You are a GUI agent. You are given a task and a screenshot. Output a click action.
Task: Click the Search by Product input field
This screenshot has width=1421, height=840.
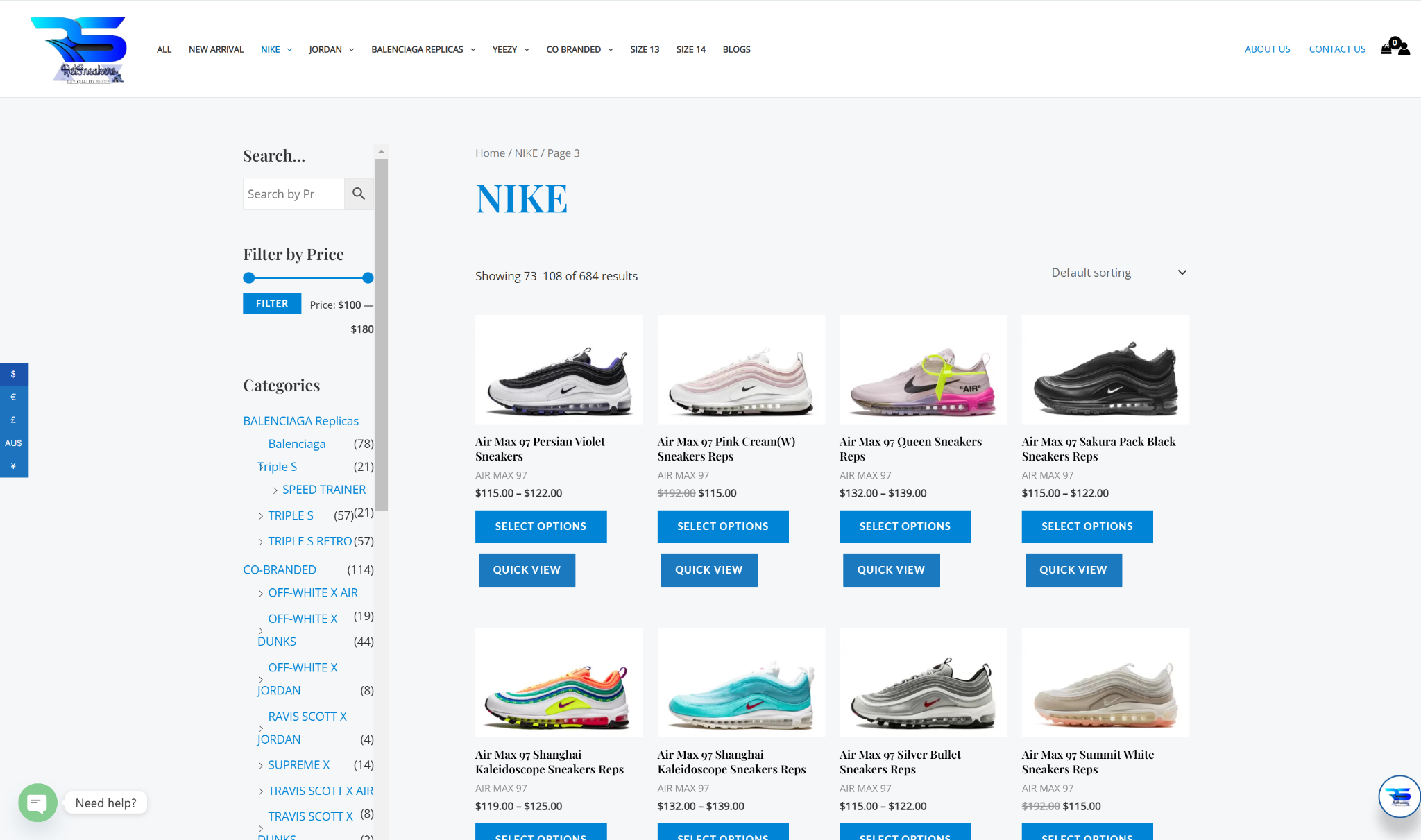coord(293,194)
